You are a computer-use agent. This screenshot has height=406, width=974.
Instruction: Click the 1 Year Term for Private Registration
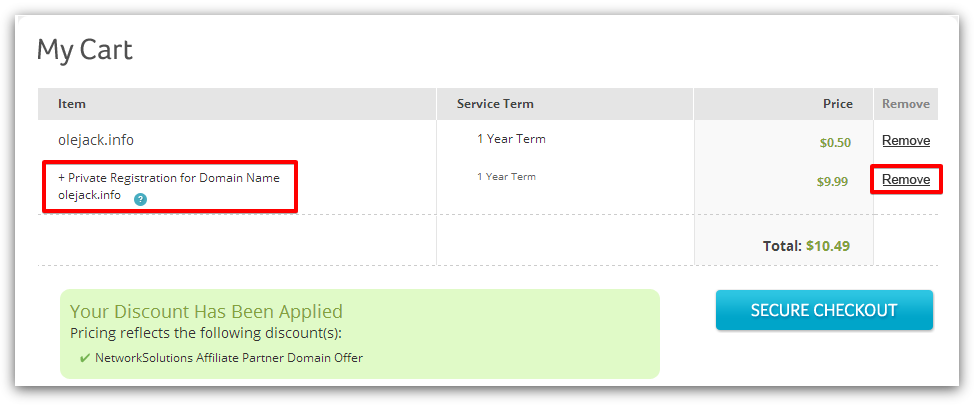(506, 176)
